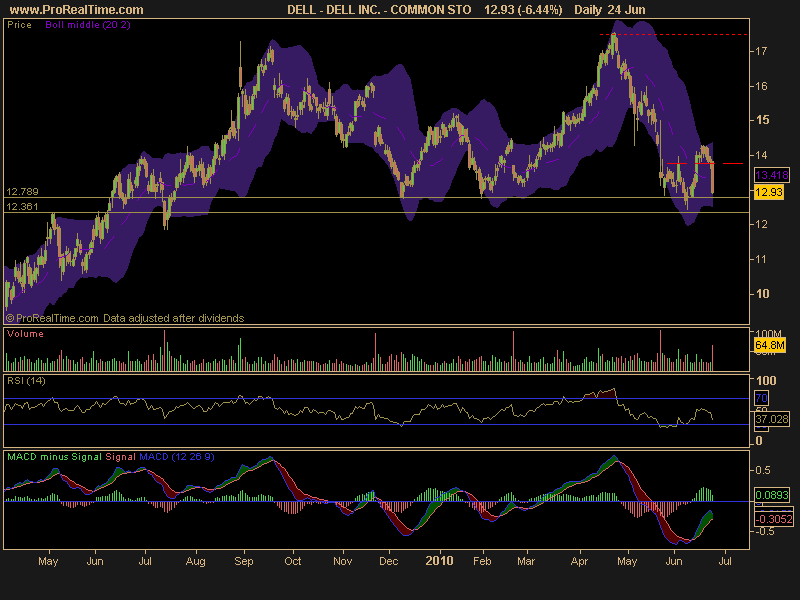The height and width of the screenshot is (600, 800).
Task: Click the 100 RSI axis label
Action: 766,381
